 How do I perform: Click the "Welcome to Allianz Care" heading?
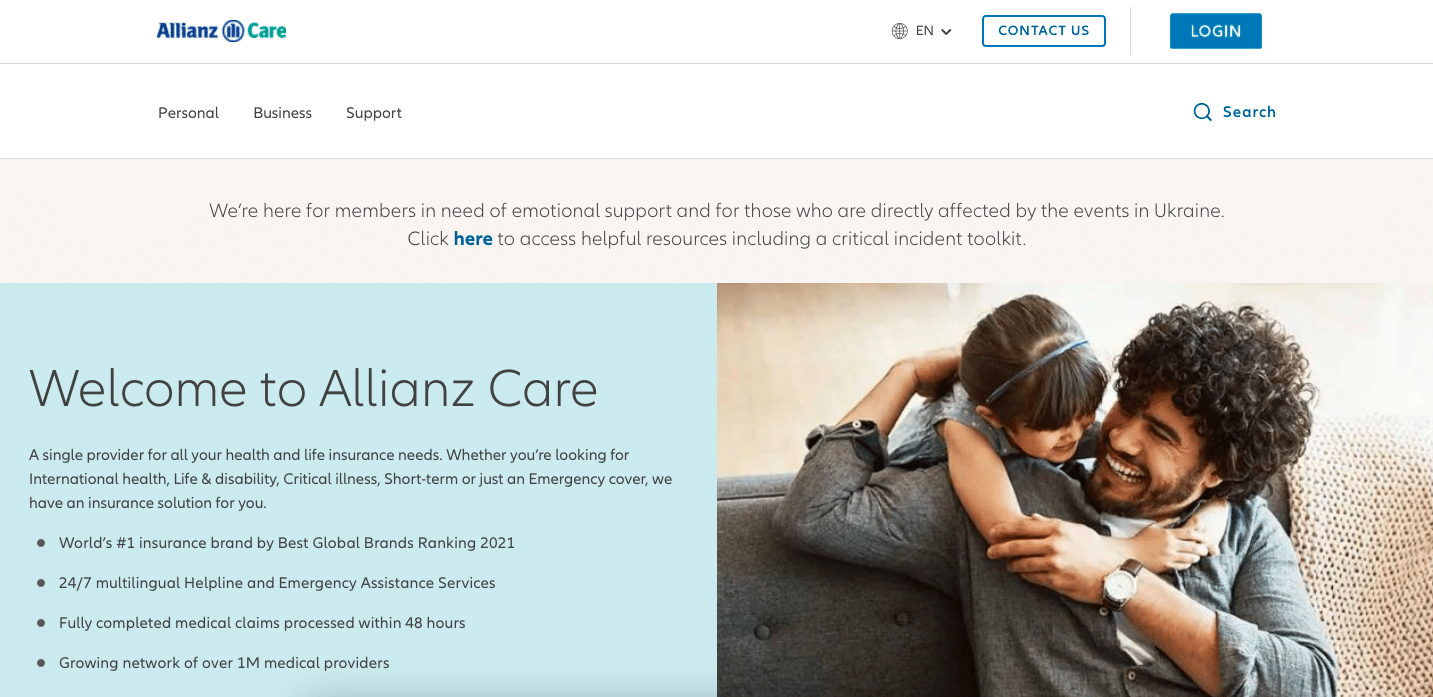313,389
